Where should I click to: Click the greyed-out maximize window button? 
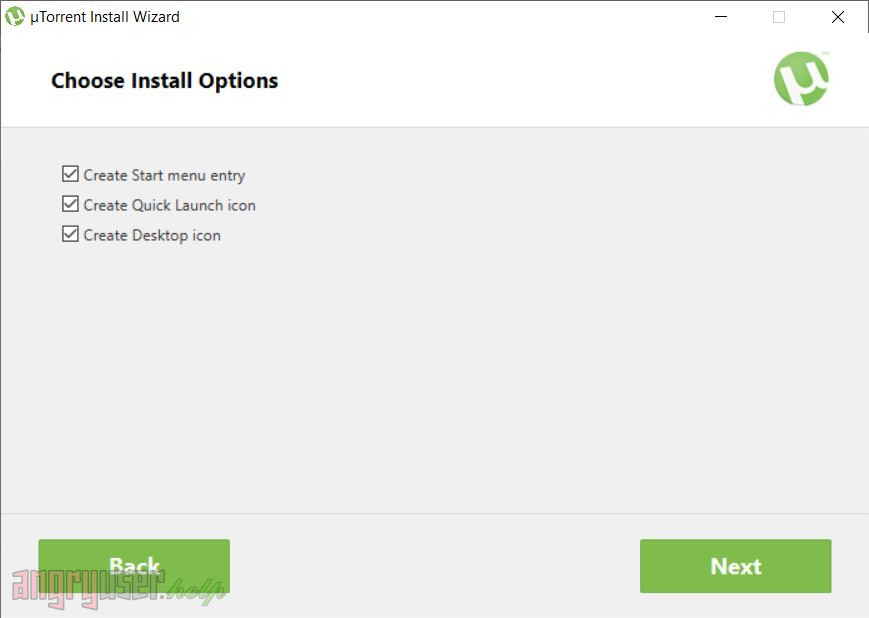click(x=779, y=17)
